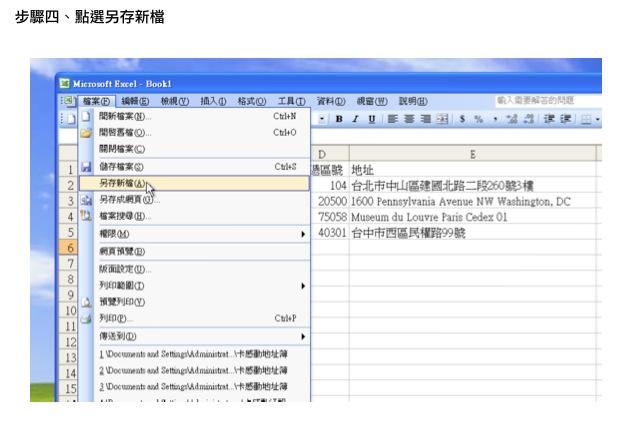638x432 pixels.
Task: Choose 預覽列印(V) with the preview icon
Action: tap(194, 302)
